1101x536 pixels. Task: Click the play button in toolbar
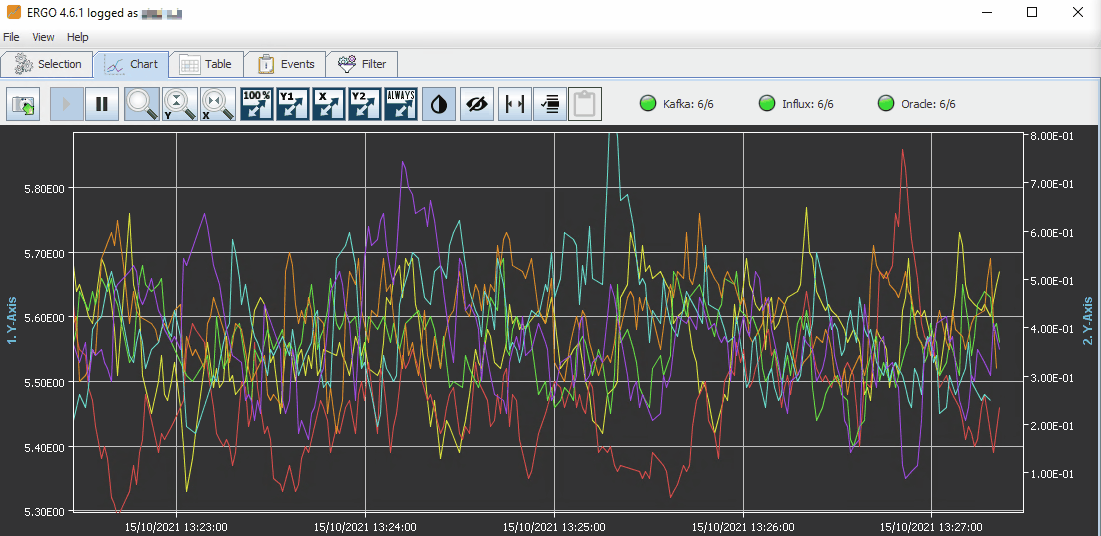pos(67,104)
